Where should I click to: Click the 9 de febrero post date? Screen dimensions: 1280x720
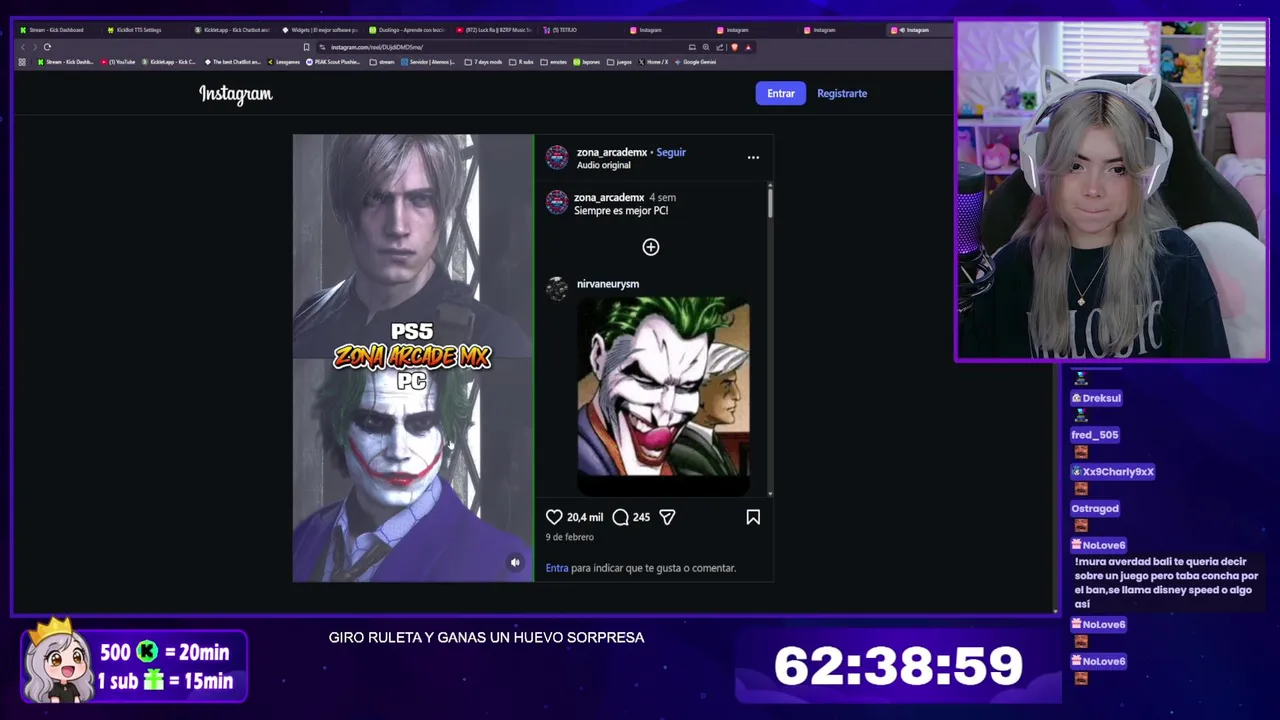(x=570, y=537)
